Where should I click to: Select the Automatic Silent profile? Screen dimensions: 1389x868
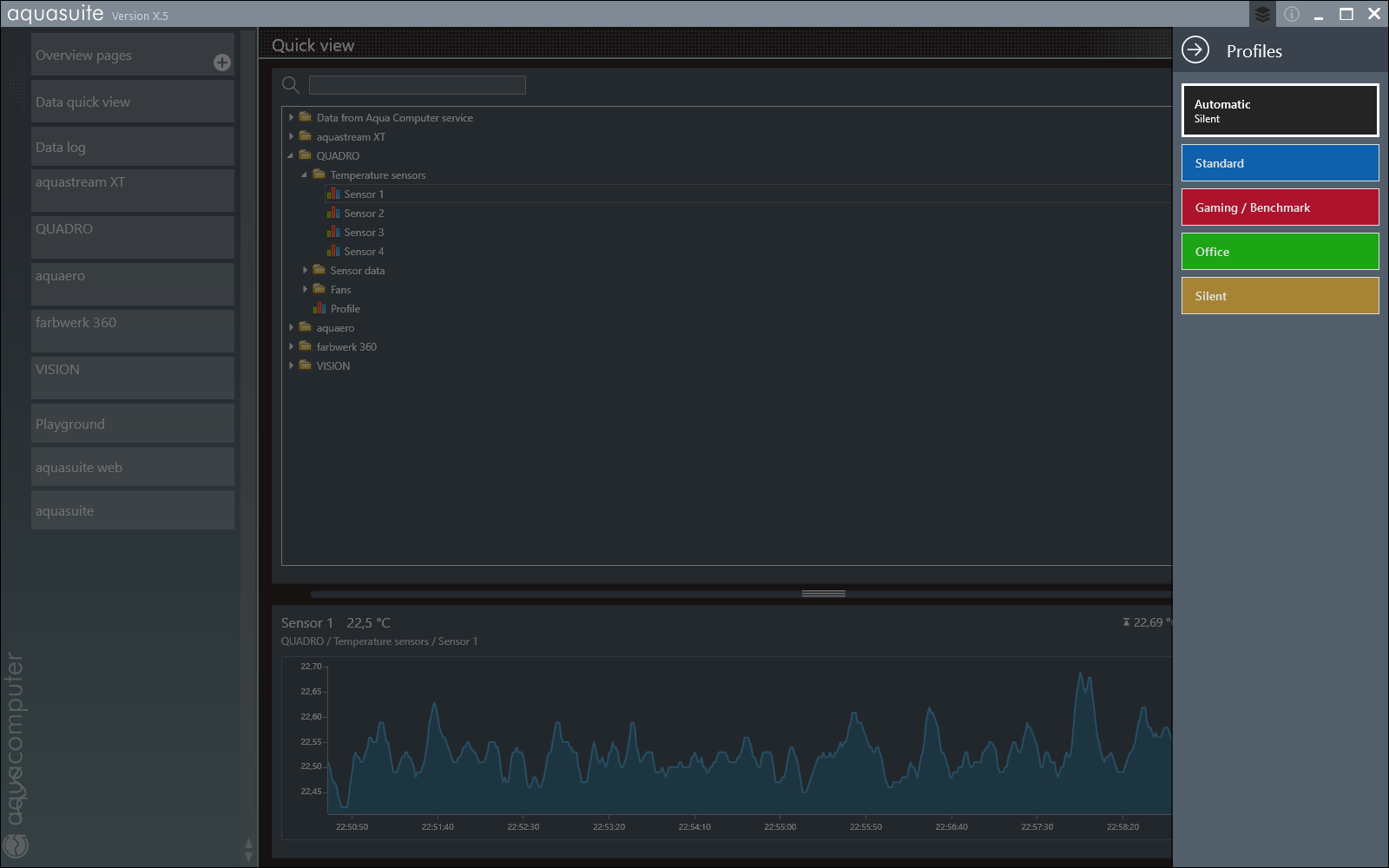(x=1280, y=110)
